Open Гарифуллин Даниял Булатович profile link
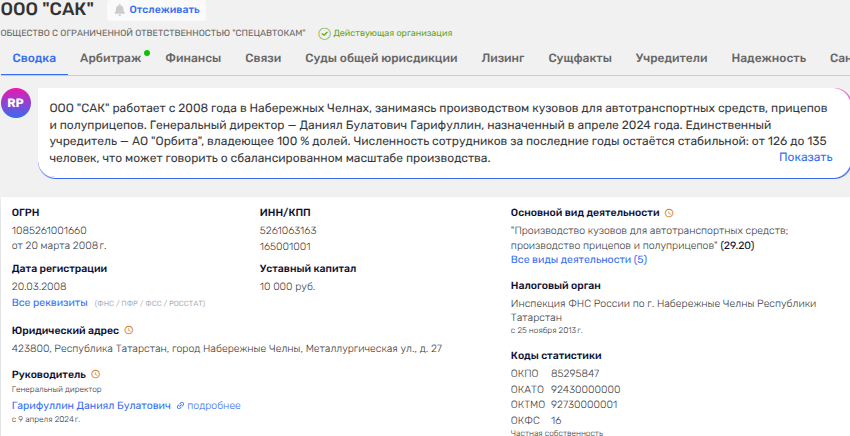Viewport: 850px width, 436px height. coord(91,405)
